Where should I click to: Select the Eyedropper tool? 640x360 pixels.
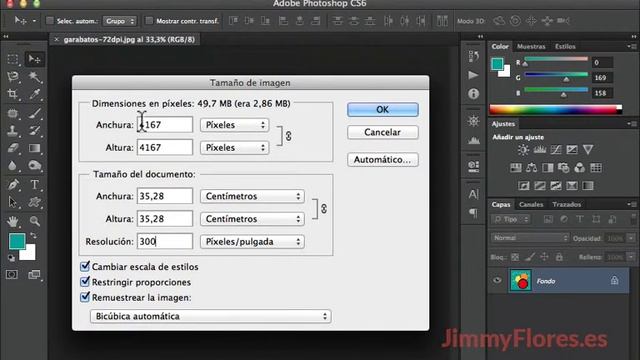click(34, 94)
